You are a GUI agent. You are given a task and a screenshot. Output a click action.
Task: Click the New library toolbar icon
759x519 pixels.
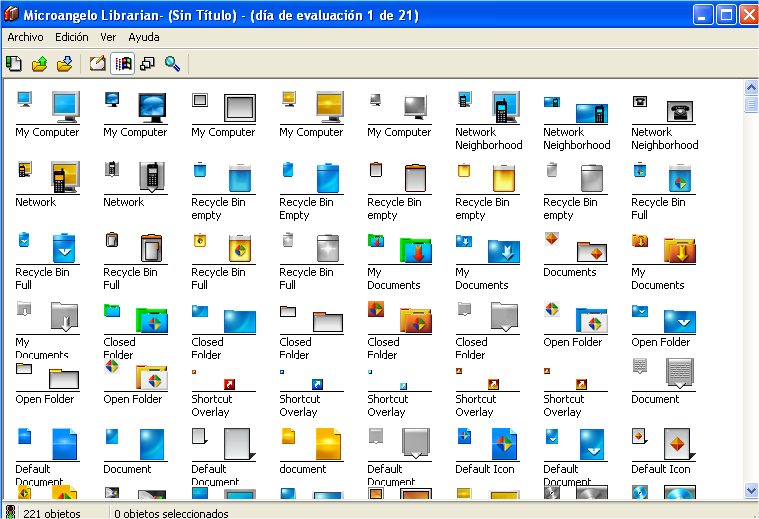click(14, 63)
